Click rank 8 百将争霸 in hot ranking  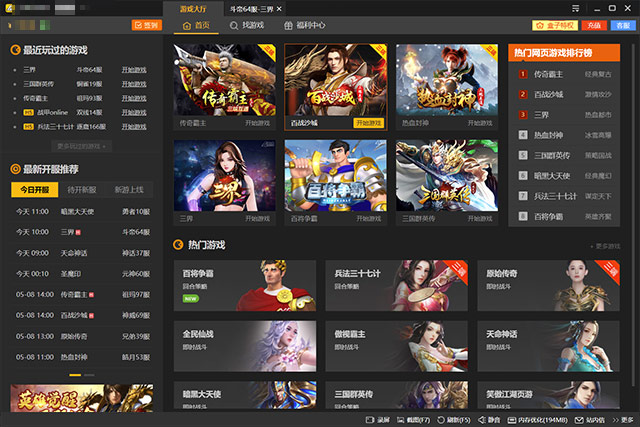(x=564, y=217)
